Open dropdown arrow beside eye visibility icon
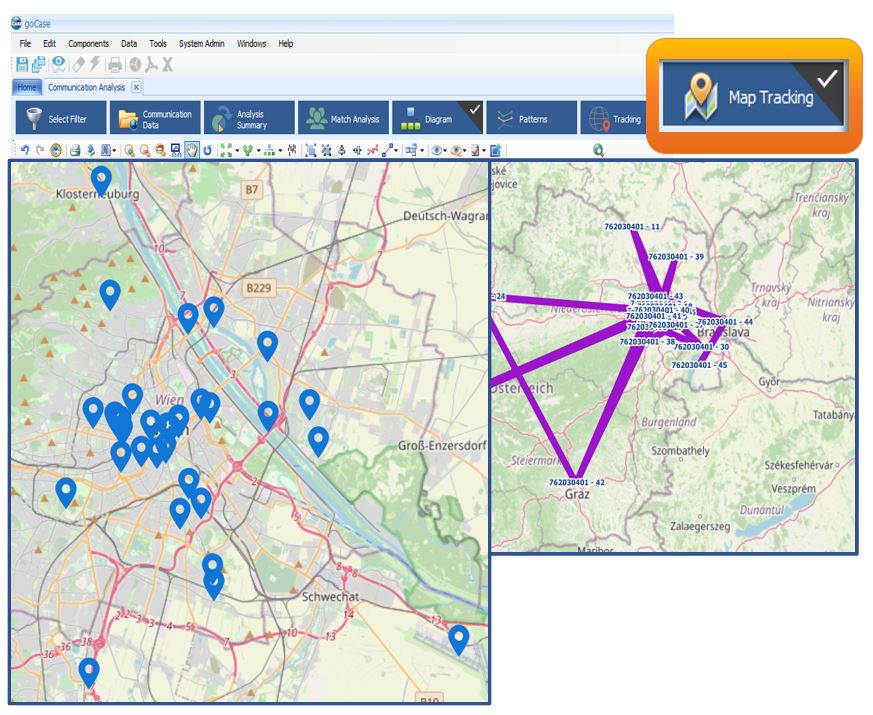Viewport: 873px width, 715px height. point(445,150)
